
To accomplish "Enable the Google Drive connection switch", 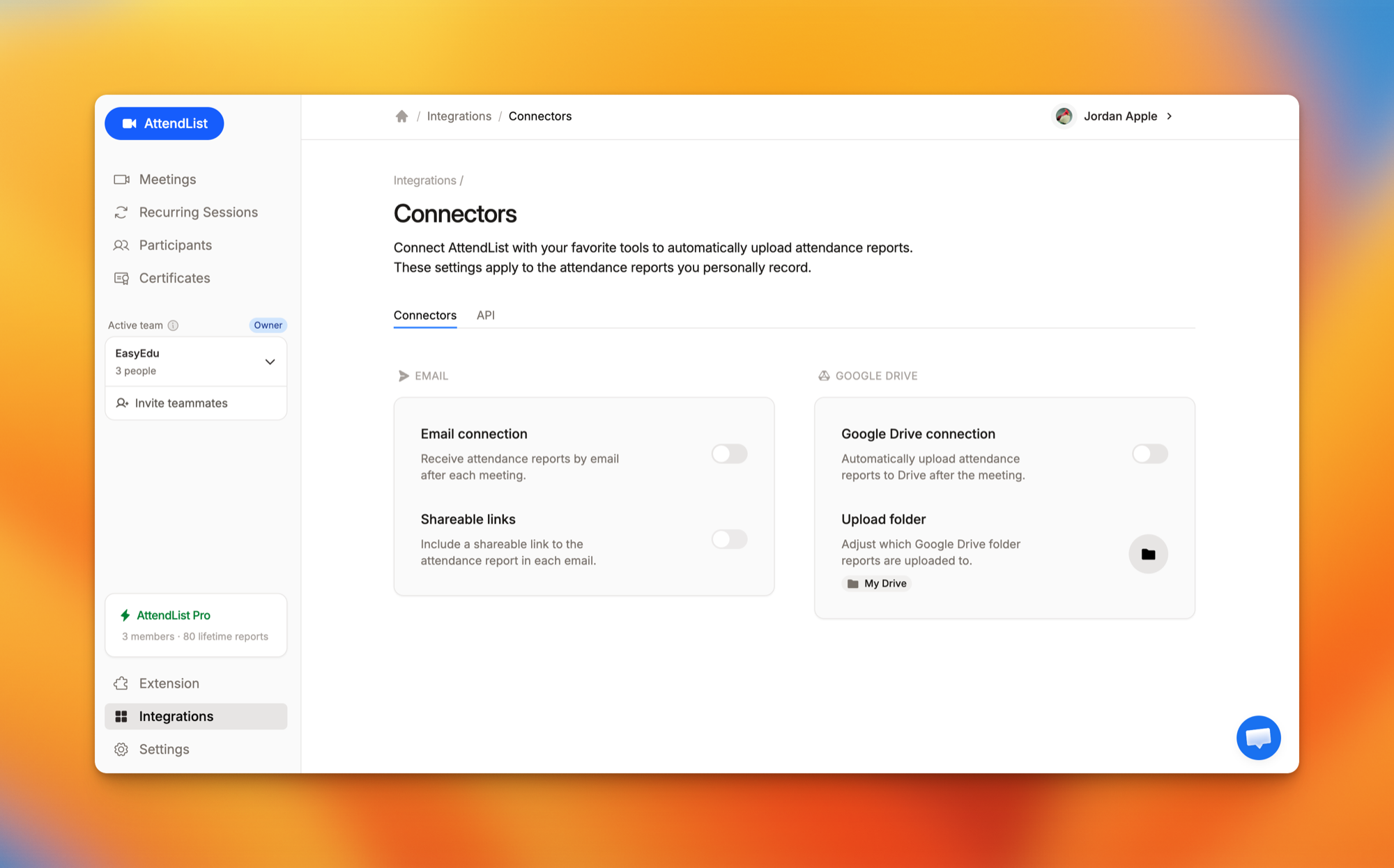I will tap(1149, 454).
